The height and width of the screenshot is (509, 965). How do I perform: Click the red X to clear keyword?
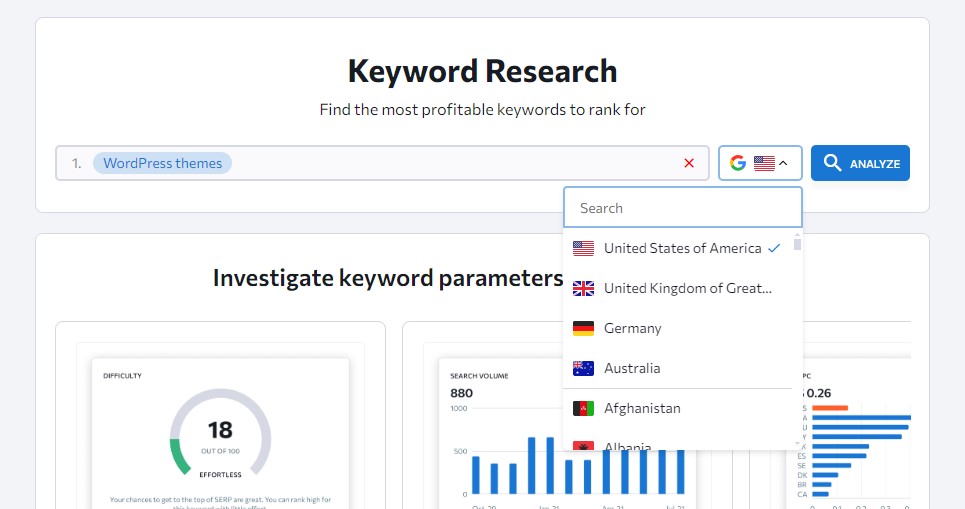click(x=689, y=163)
